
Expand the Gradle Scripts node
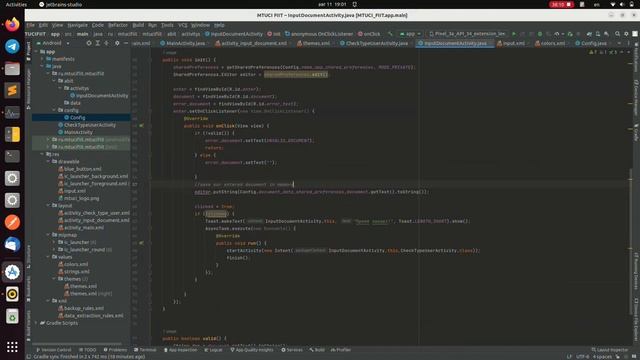(x=36, y=323)
